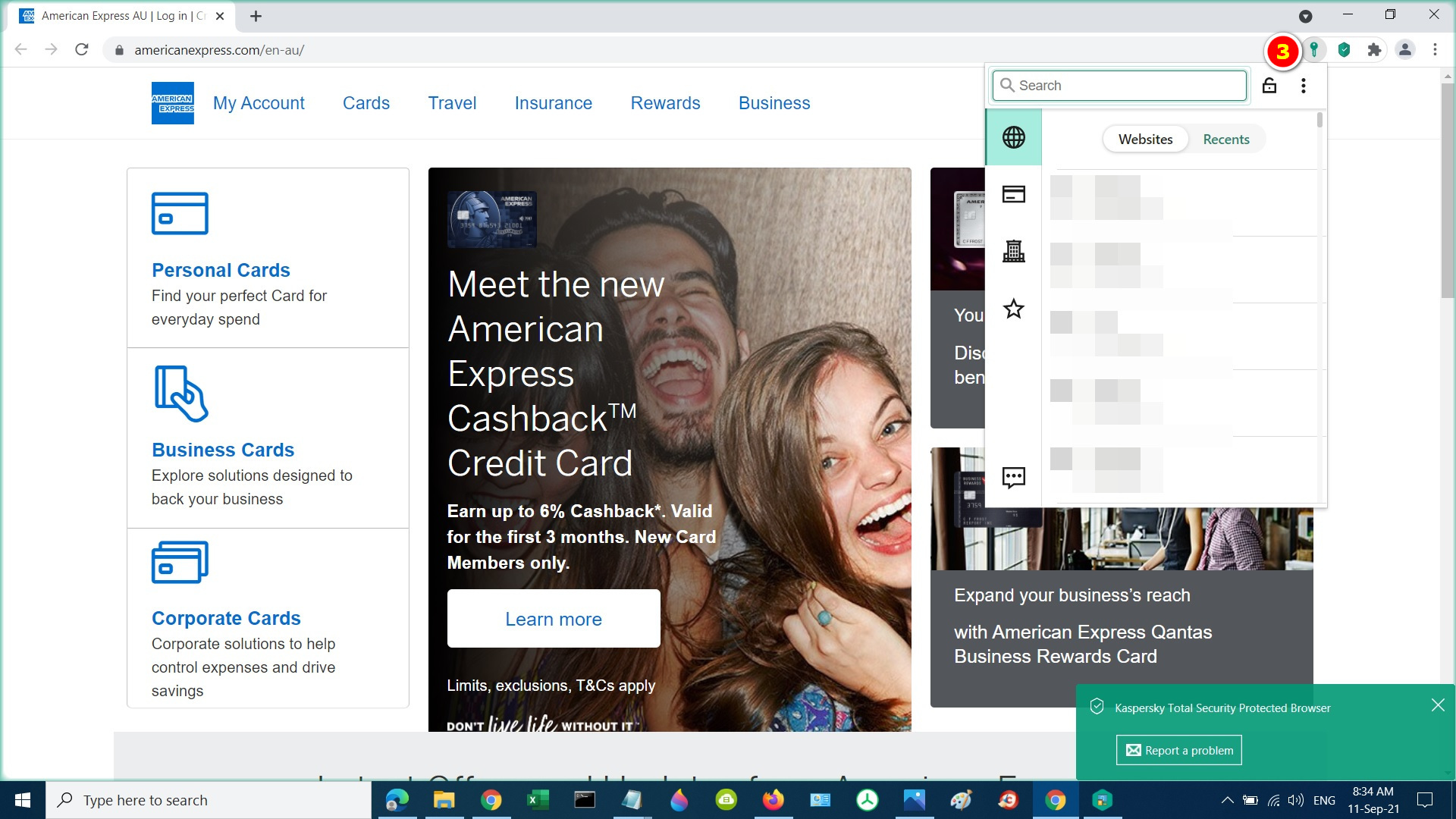Screen dimensions: 1456x819
Task: Click the lock vault padlock icon
Action: click(1269, 86)
